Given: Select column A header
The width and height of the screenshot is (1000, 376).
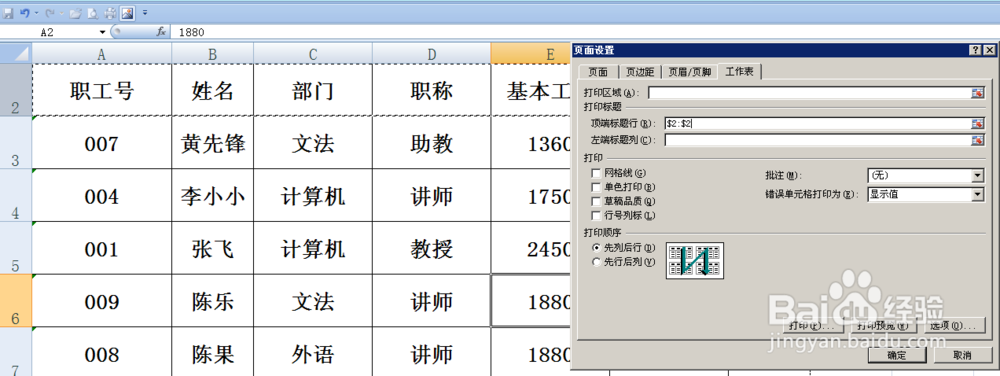Looking at the screenshot, I should pyautogui.click(x=101, y=54).
